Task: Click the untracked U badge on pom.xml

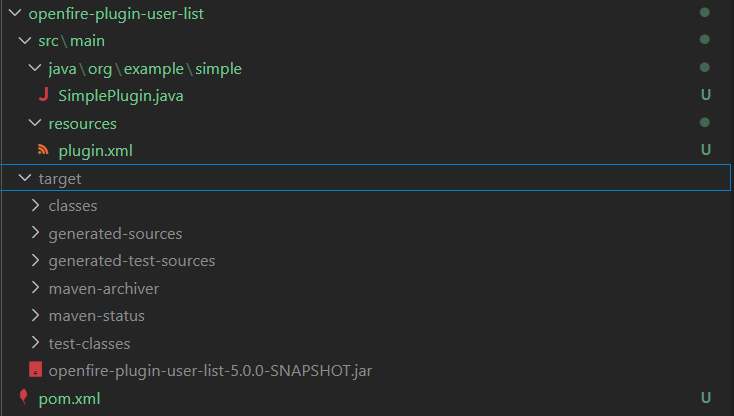Action: click(x=706, y=398)
